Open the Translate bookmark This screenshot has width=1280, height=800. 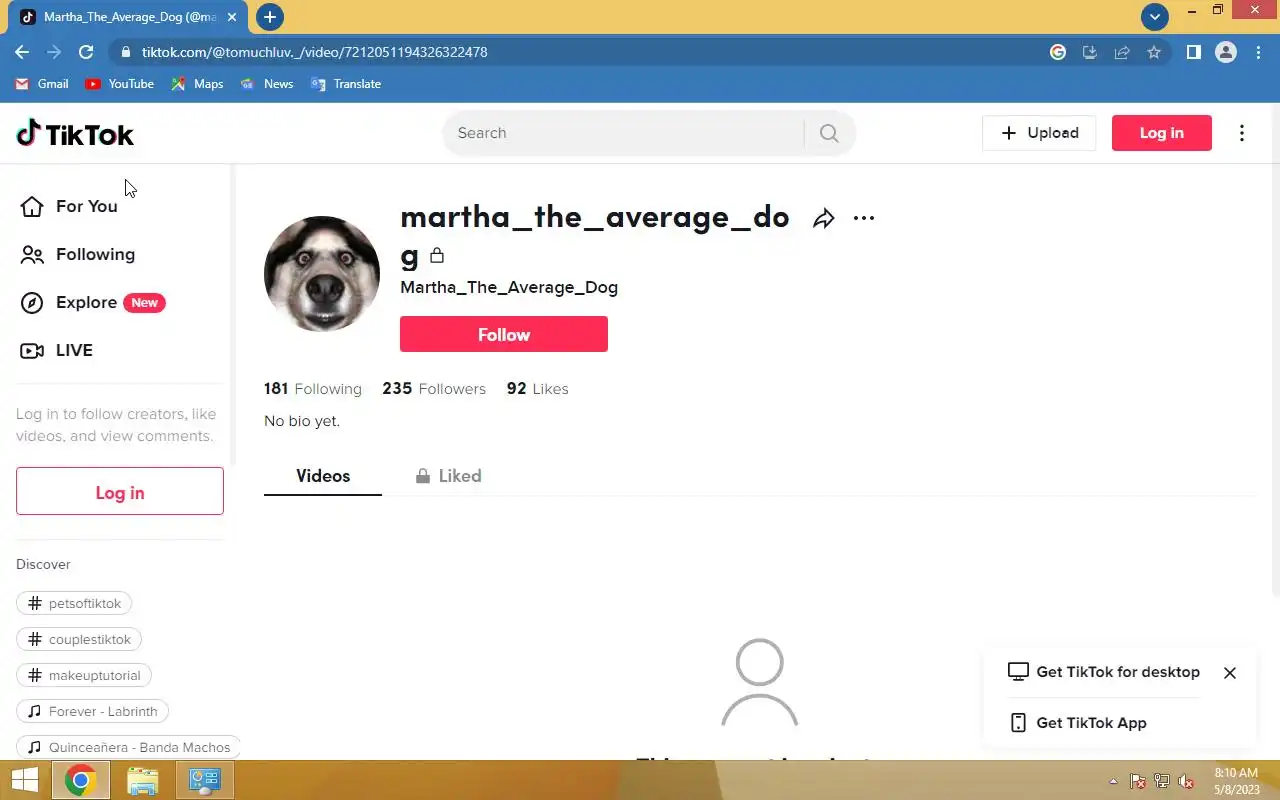pyautogui.click(x=346, y=84)
